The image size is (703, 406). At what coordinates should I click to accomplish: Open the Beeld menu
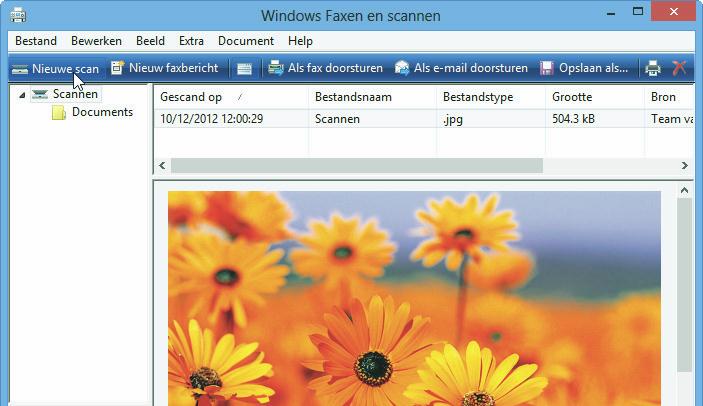(150, 41)
